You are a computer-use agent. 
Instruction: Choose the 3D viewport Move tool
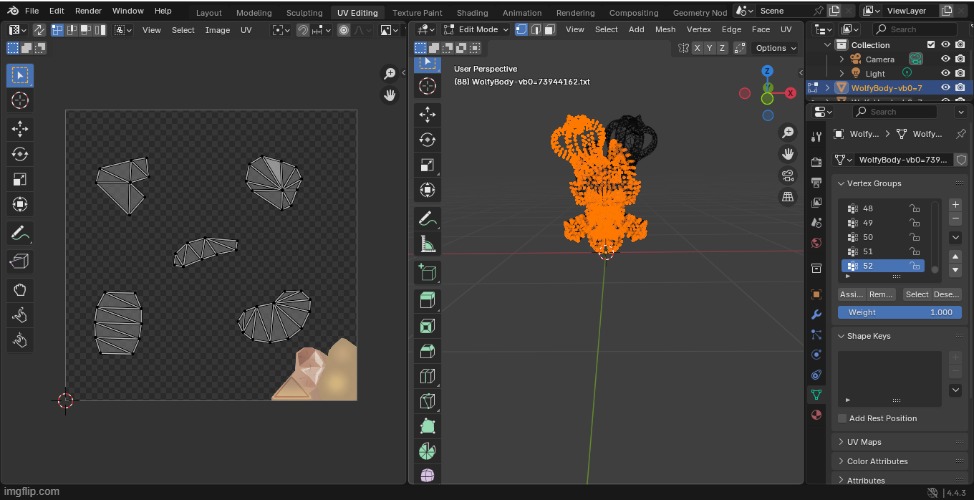tap(427, 114)
